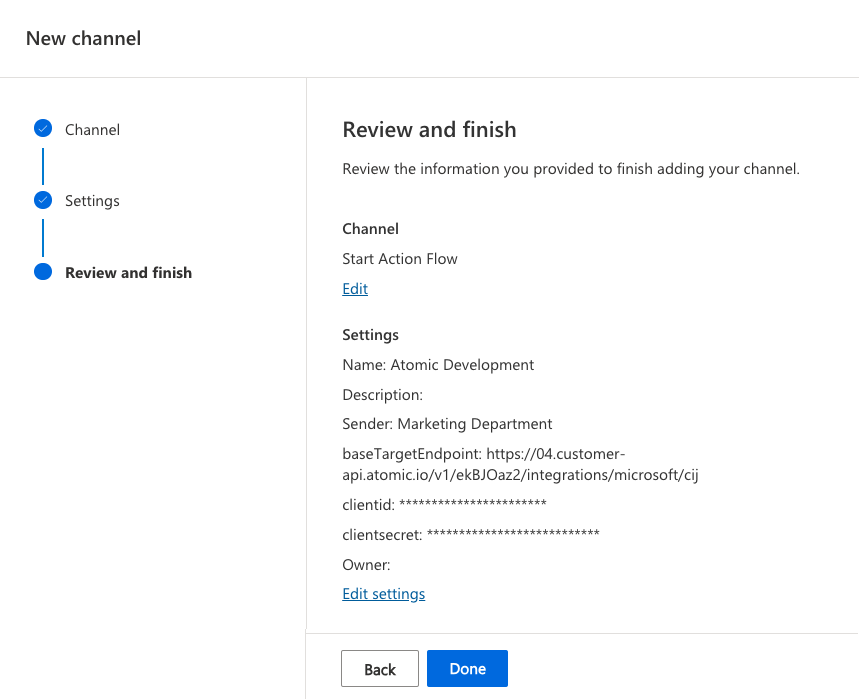This screenshot has height=699, width=859.
Task: Click the Owner field line
Action: (366, 565)
